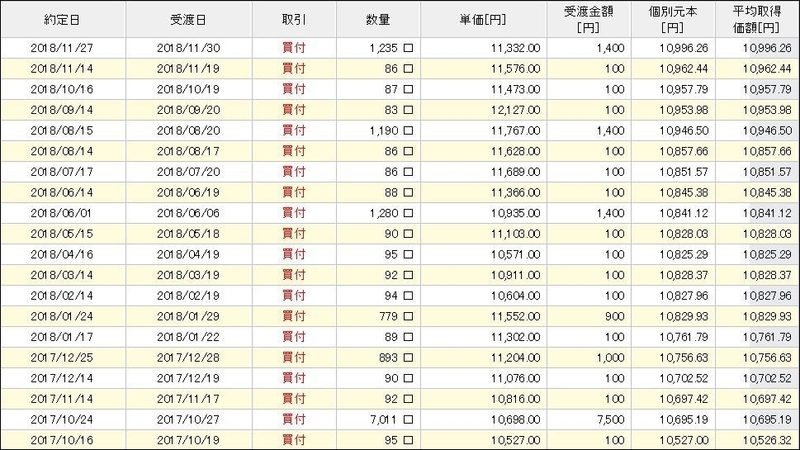Select trade date 2017/10/16
800x450 pixels.
(62, 440)
